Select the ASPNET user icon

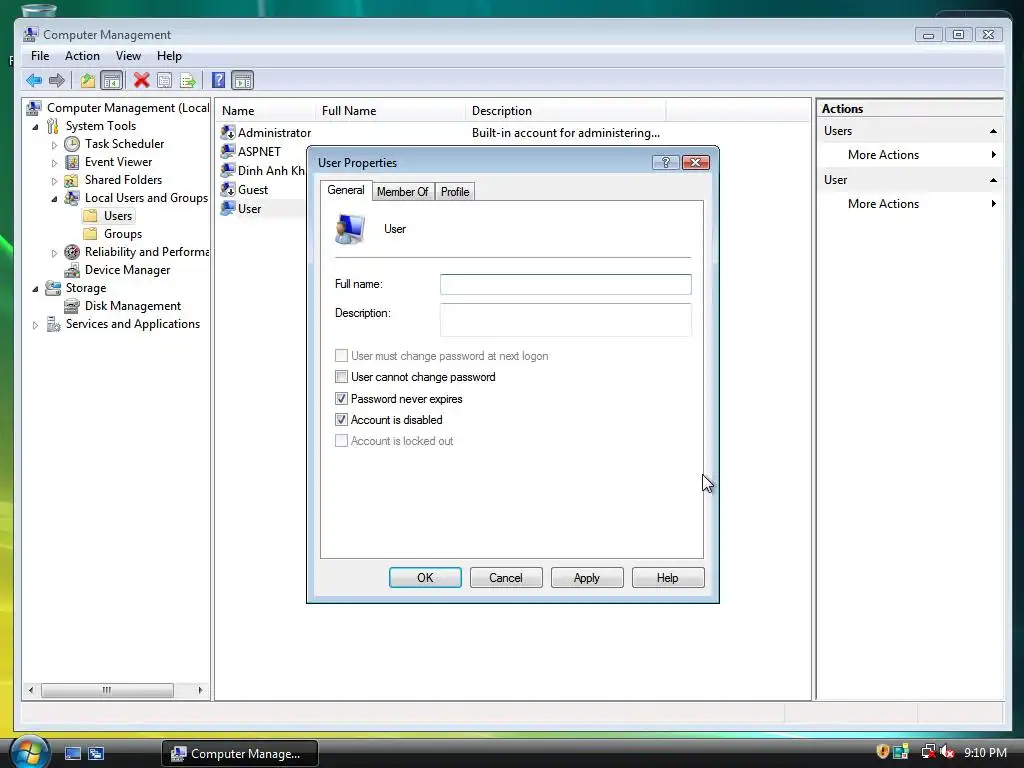coord(228,152)
